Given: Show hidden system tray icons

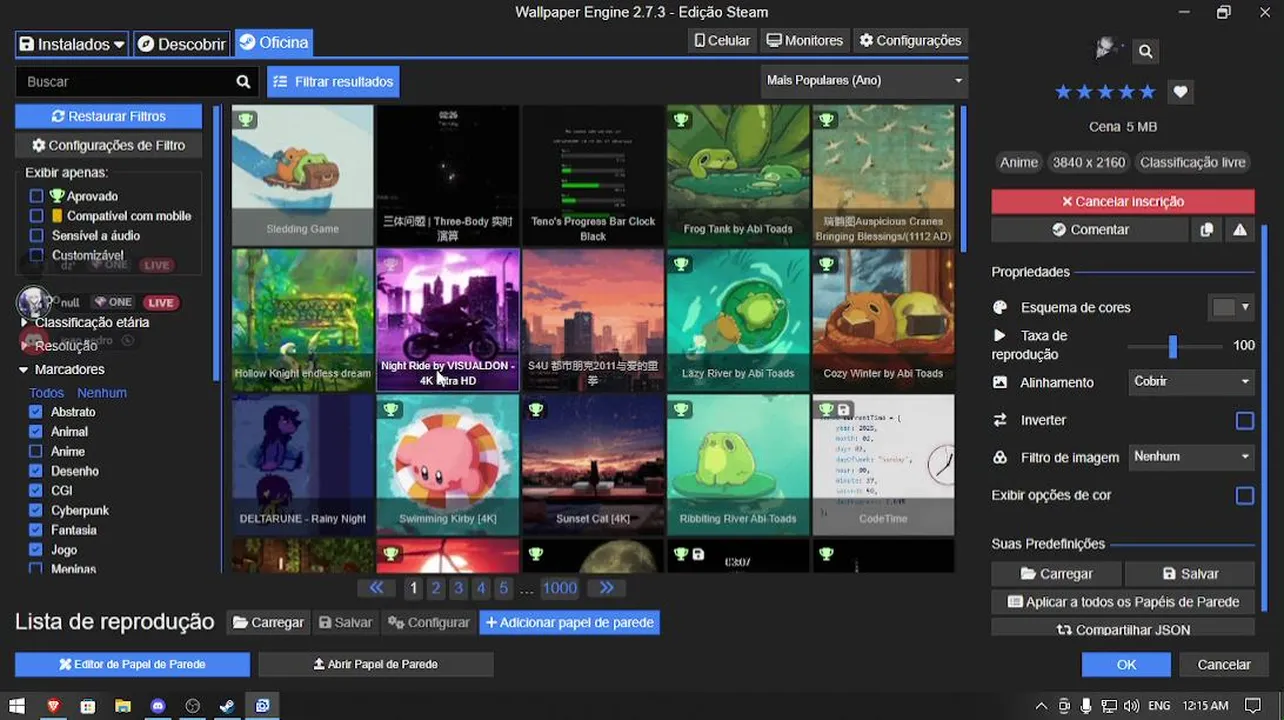Looking at the screenshot, I should pyautogui.click(x=1041, y=706).
